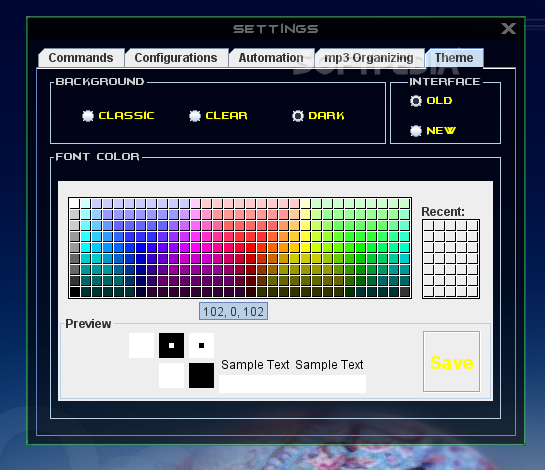Select the Old interface option
This screenshot has width=545, height=470.
(431, 101)
